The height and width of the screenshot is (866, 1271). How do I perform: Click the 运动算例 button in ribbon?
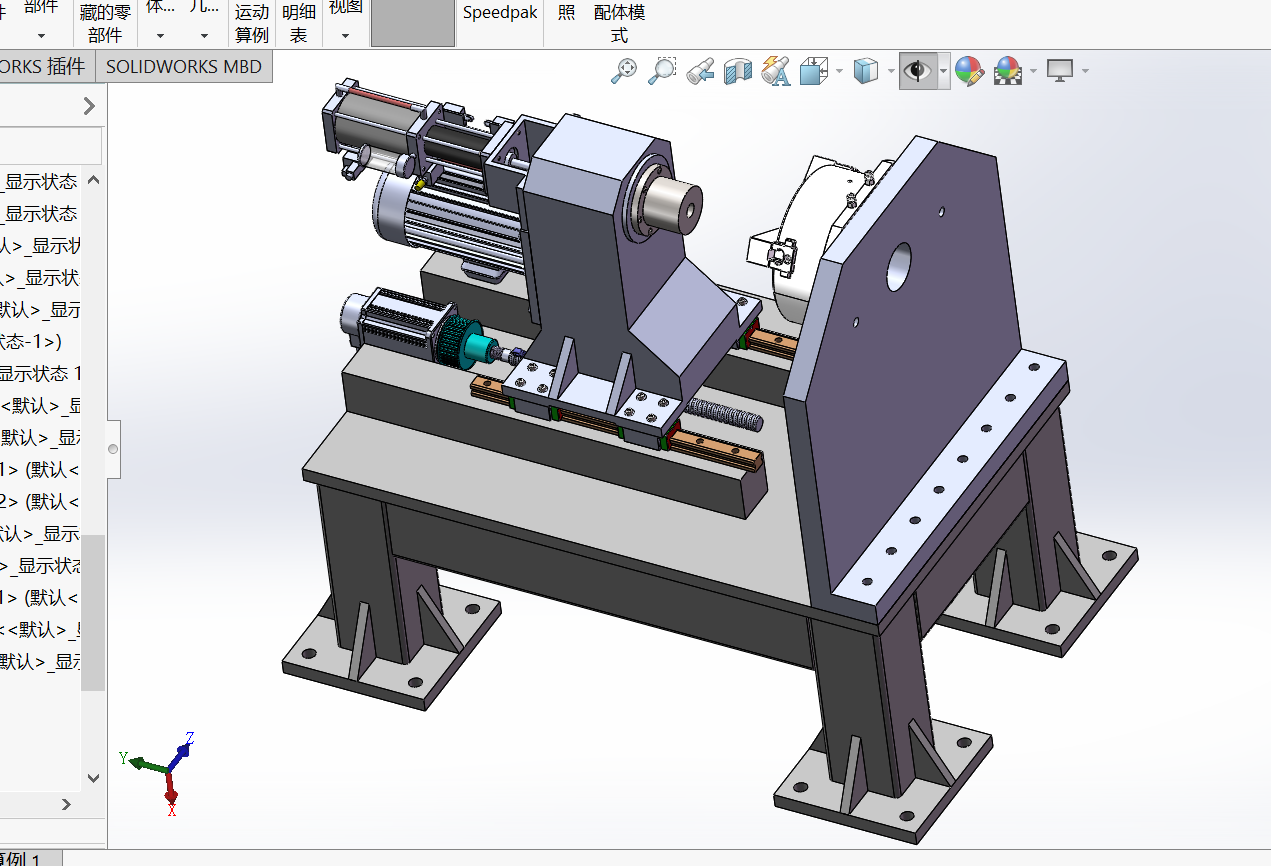pyautogui.click(x=252, y=23)
